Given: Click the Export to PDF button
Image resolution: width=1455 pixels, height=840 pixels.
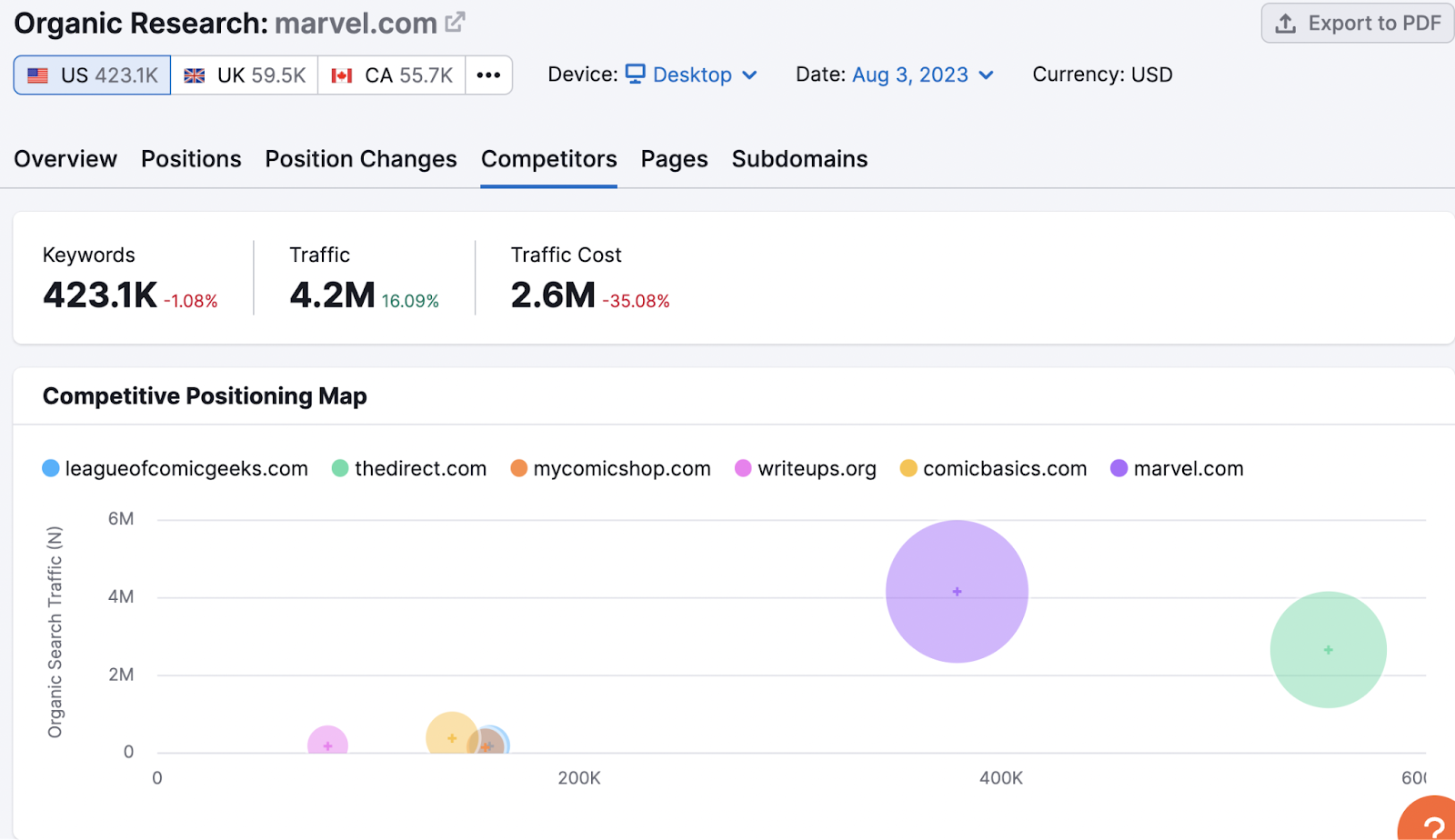Looking at the screenshot, I should click(1356, 24).
